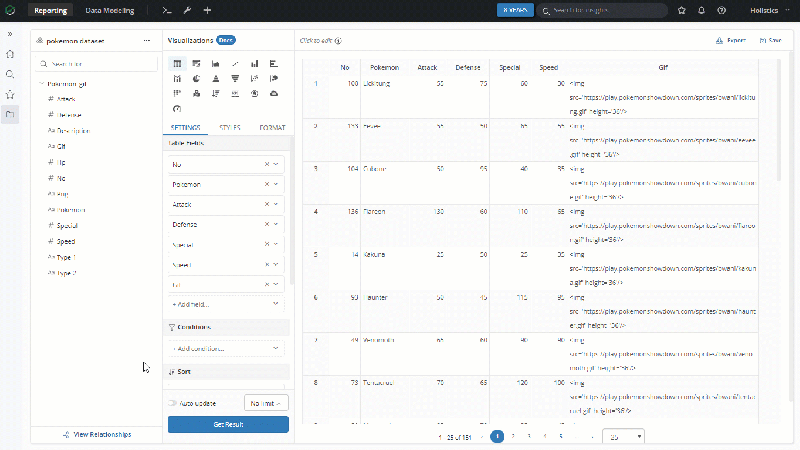
Task: Open the Add field dropdown
Action: (x=226, y=304)
